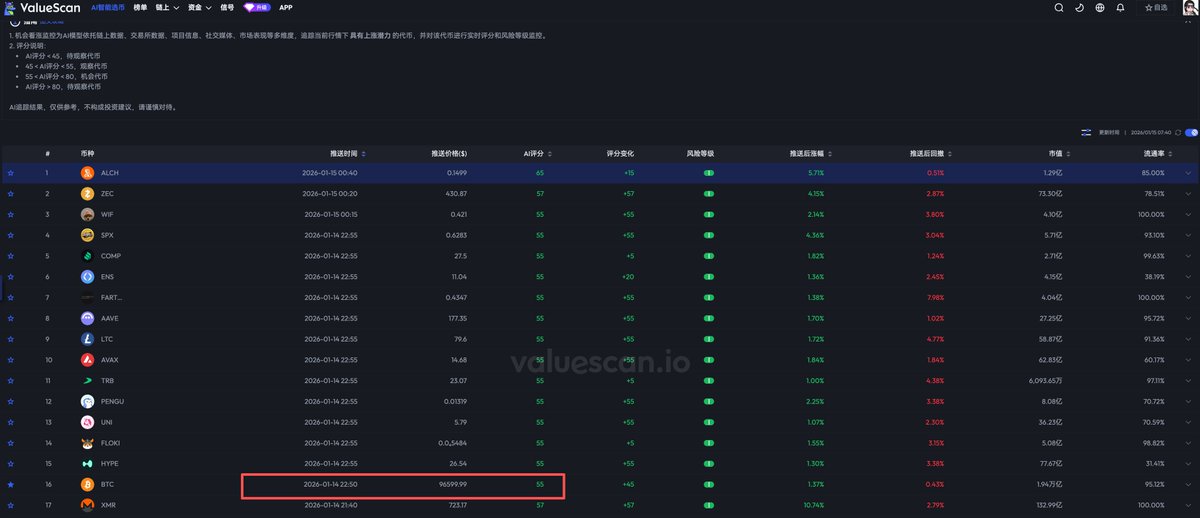Click the FART... coin name
The width and height of the screenshot is (1200, 518).
click(x=110, y=297)
